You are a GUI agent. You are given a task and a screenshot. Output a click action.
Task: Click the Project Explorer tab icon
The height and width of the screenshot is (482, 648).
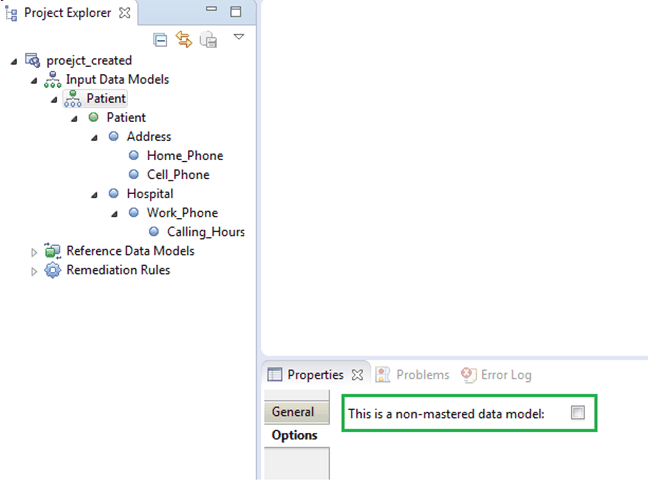pyautogui.click(x=11, y=13)
